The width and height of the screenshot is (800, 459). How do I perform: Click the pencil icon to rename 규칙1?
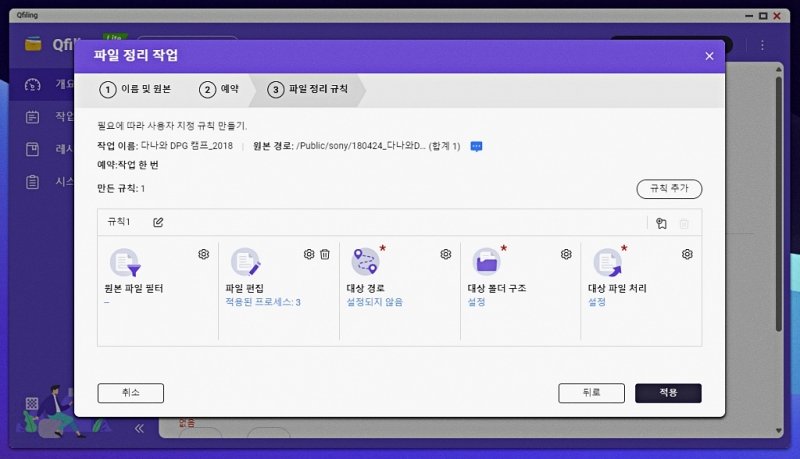158,222
